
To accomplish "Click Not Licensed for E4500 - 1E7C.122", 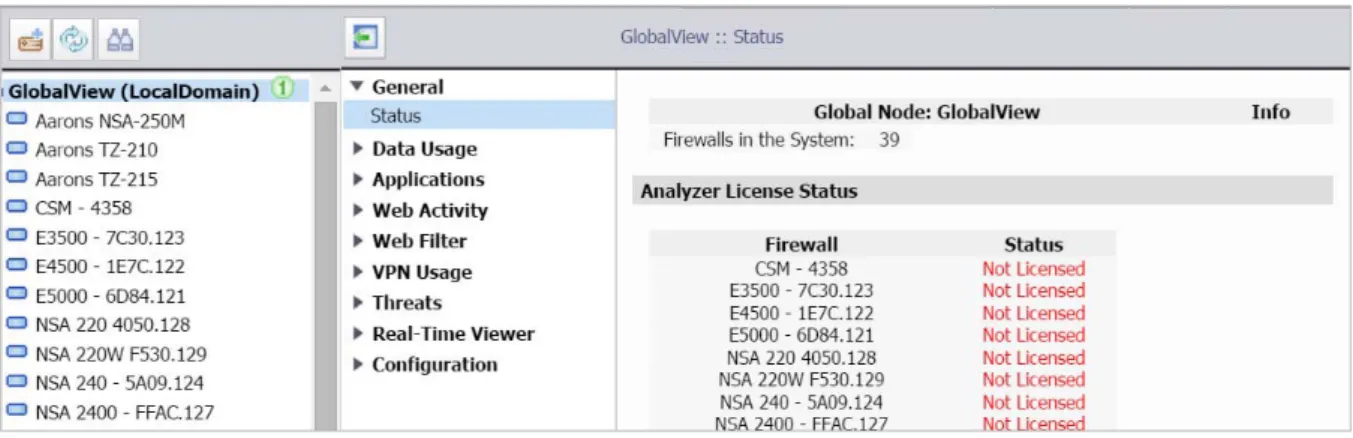I will (1033, 313).
